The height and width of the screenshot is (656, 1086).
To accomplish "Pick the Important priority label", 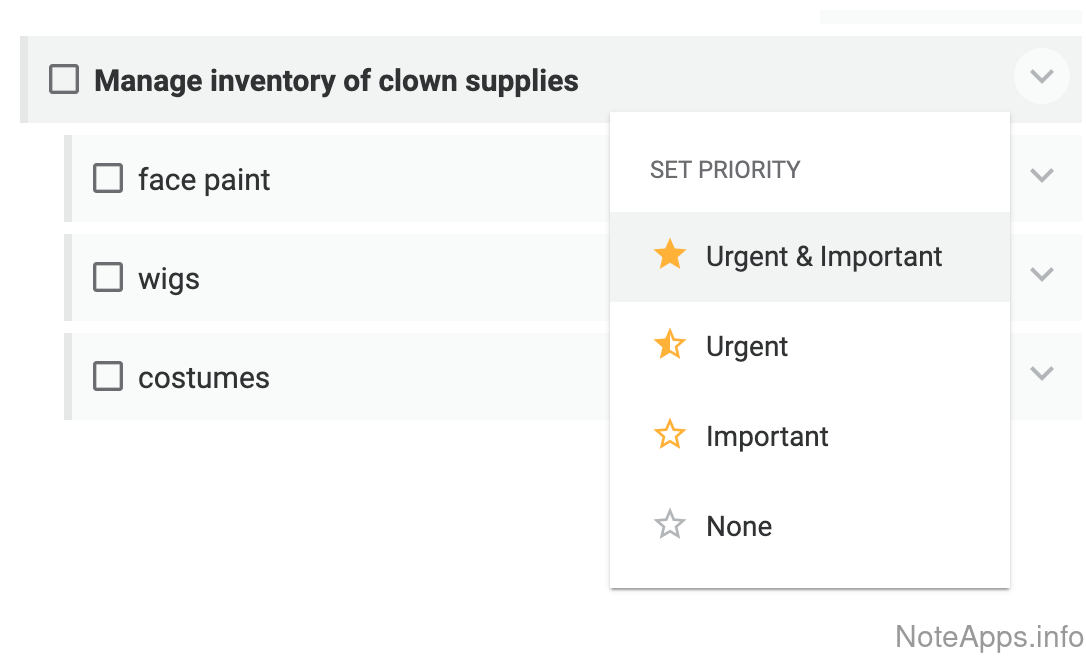I will [767, 437].
